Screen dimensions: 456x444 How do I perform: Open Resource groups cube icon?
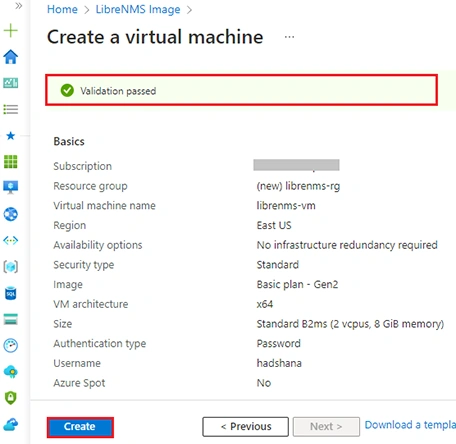[11, 267]
